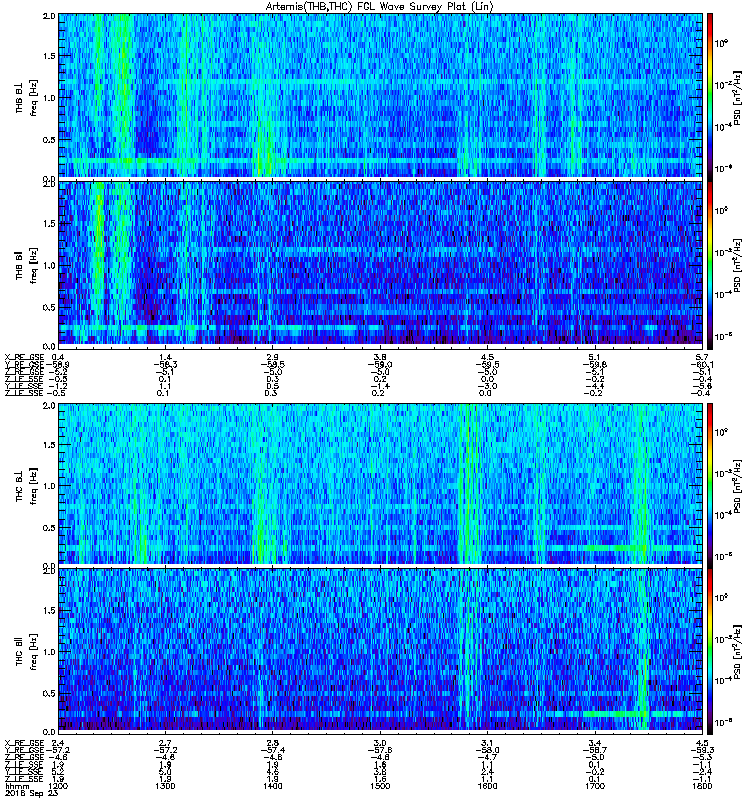Click the '1400' time tick label
The image size is (750, 800).
pos(272,786)
